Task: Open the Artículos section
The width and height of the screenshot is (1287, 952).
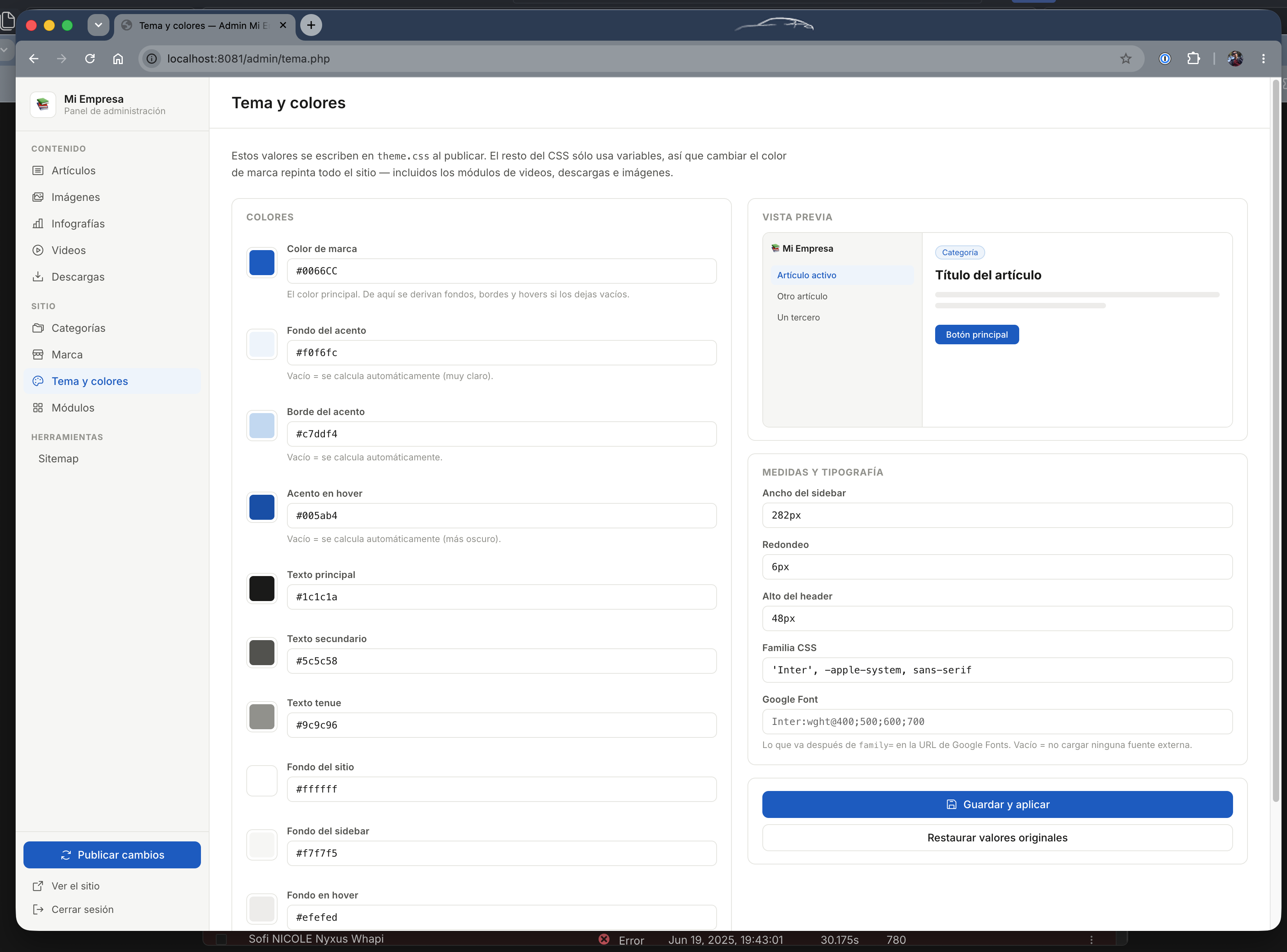Action: point(112,170)
